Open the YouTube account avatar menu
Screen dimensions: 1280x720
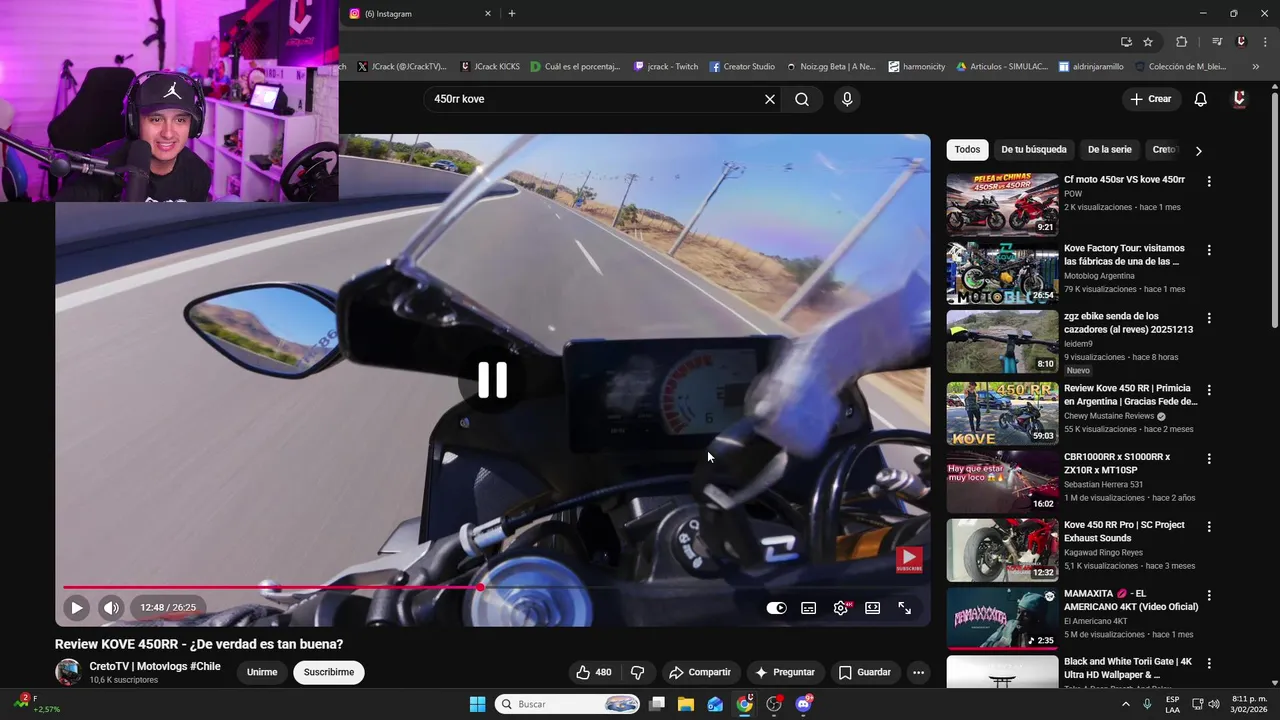1239,99
